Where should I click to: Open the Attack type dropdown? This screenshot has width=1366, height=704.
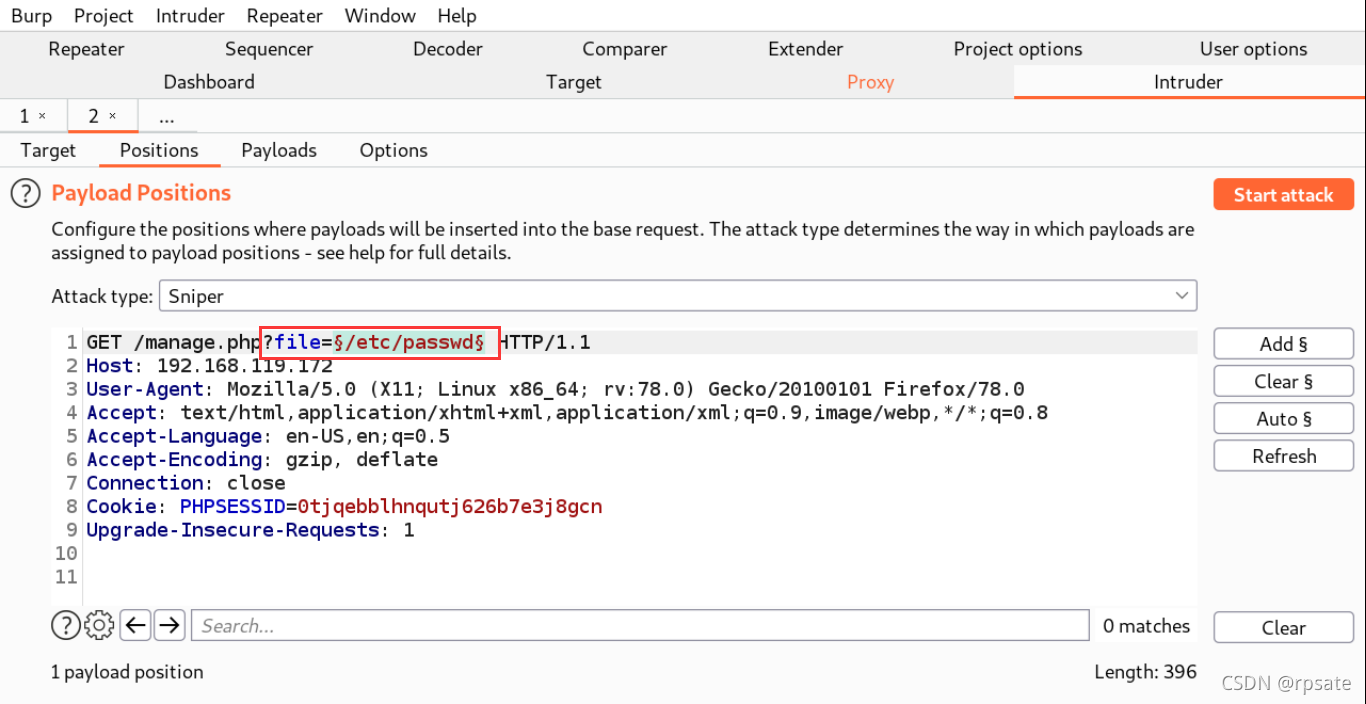(677, 296)
